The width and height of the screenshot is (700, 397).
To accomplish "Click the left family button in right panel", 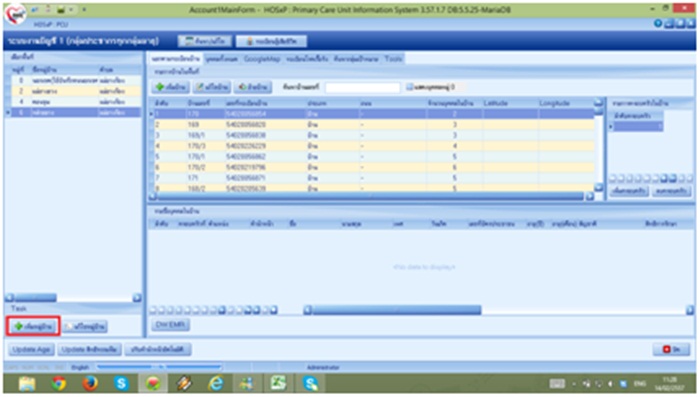I will pyautogui.click(x=629, y=191).
